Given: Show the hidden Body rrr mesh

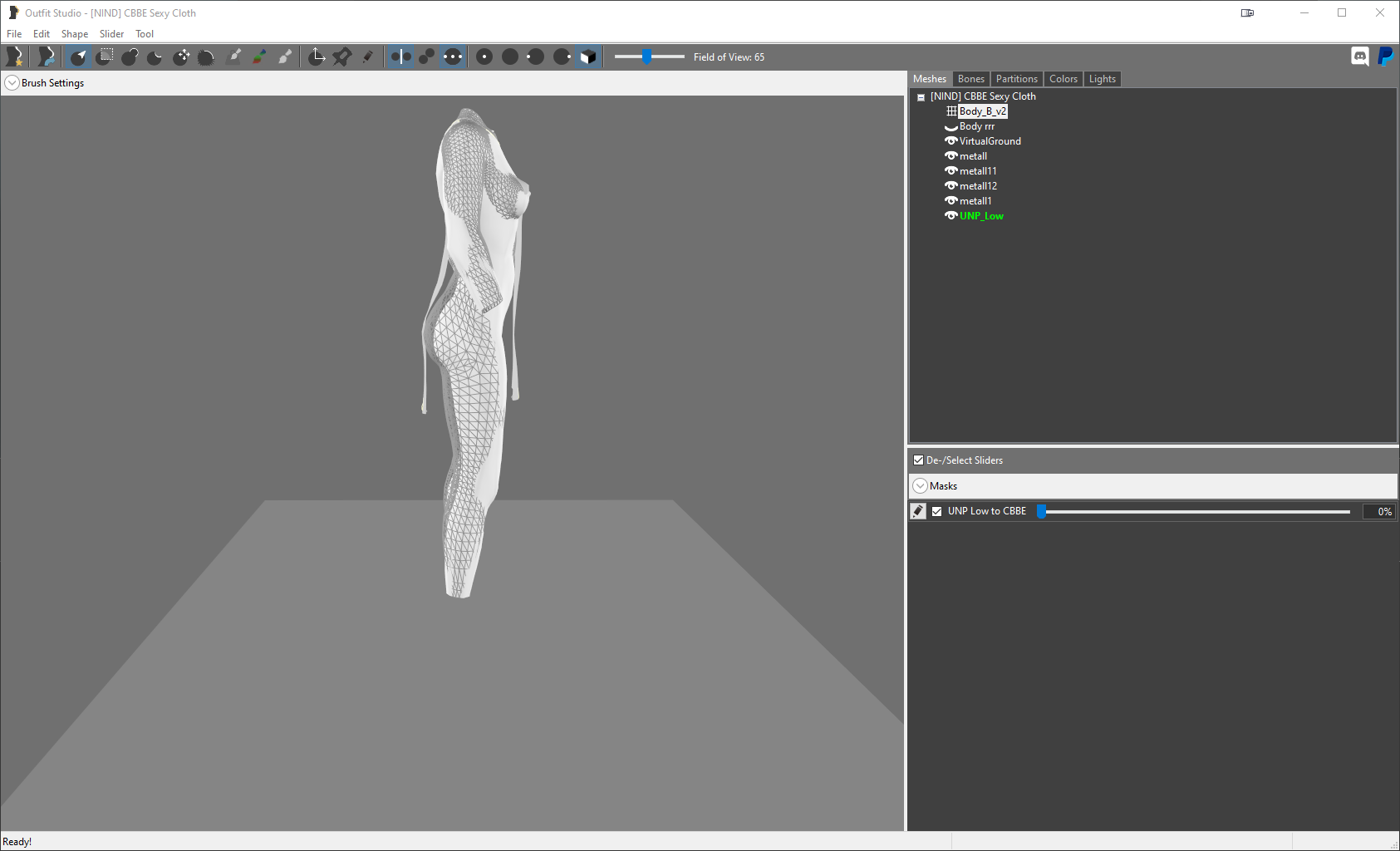Looking at the screenshot, I should [x=951, y=127].
